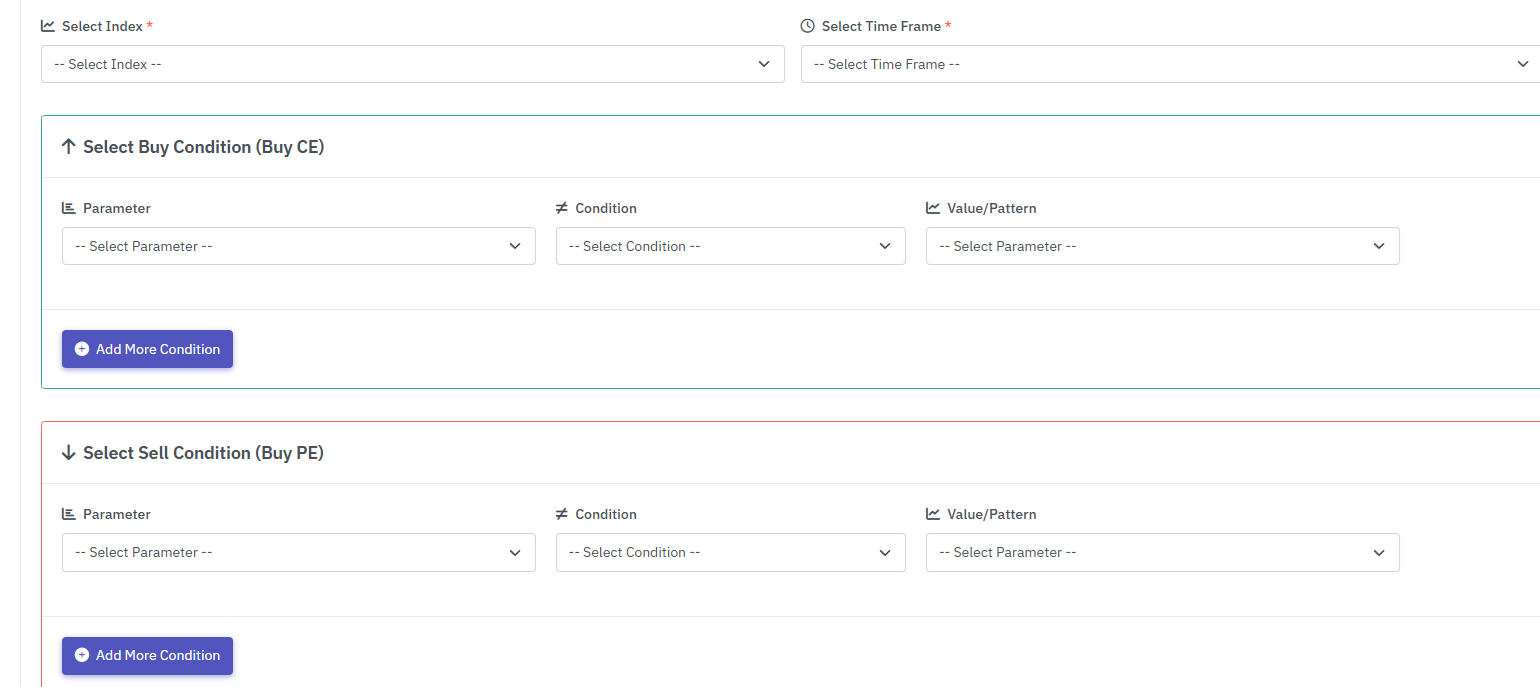Image resolution: width=1540 pixels, height=687 pixels.
Task: Click Add More Condition under Sell PE
Action: pos(147,655)
